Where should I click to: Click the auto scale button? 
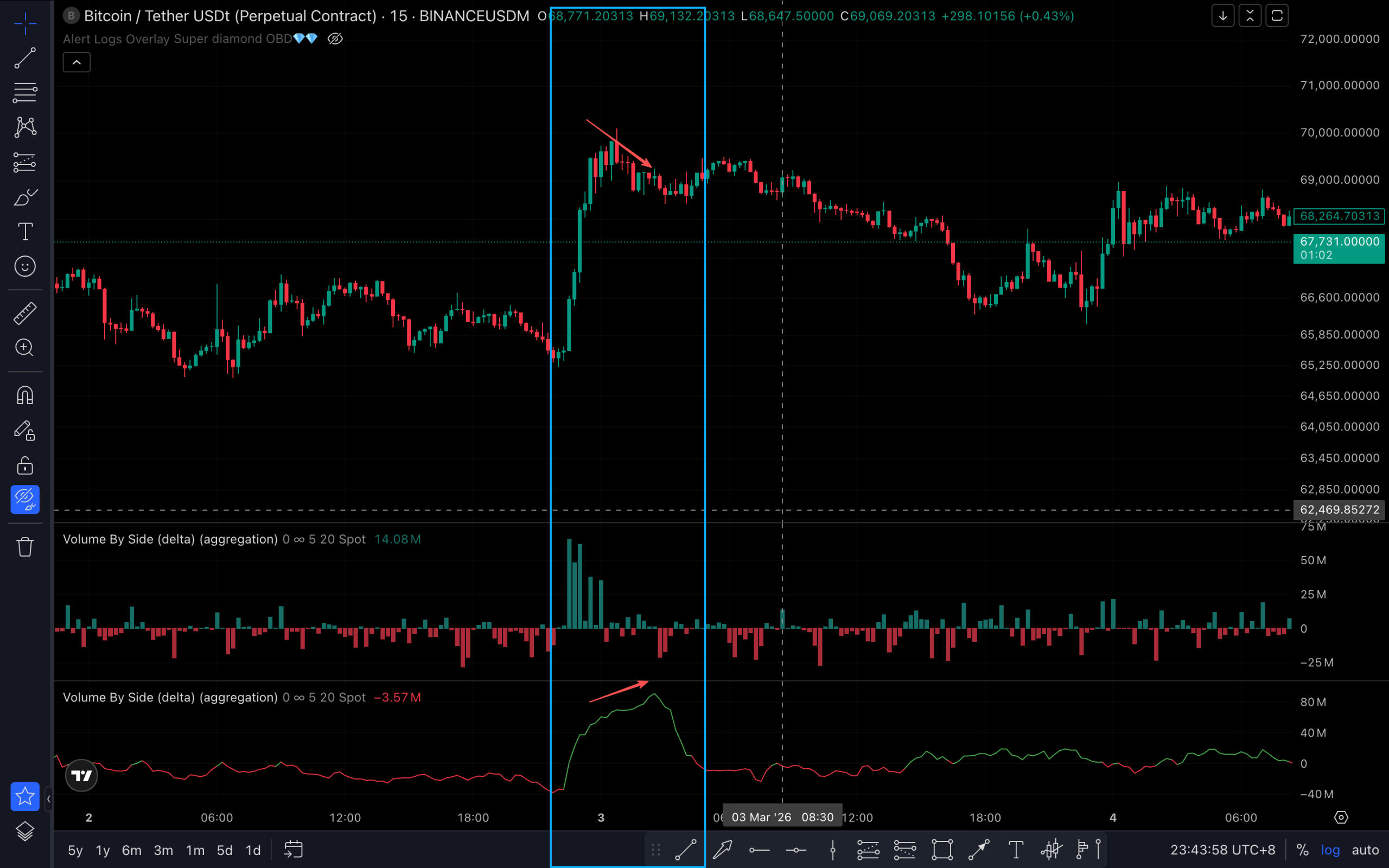[1365, 850]
